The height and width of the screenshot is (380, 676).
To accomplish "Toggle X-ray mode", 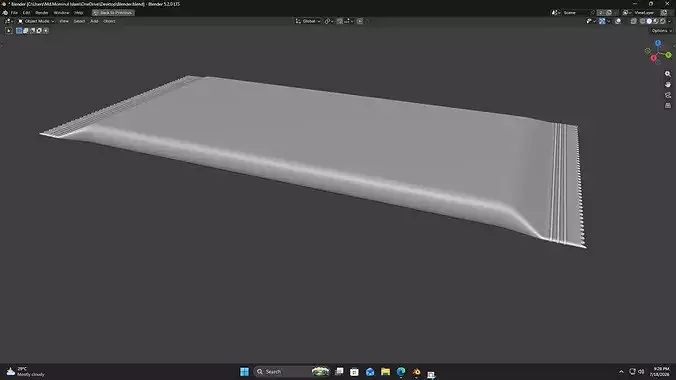I will (x=633, y=21).
